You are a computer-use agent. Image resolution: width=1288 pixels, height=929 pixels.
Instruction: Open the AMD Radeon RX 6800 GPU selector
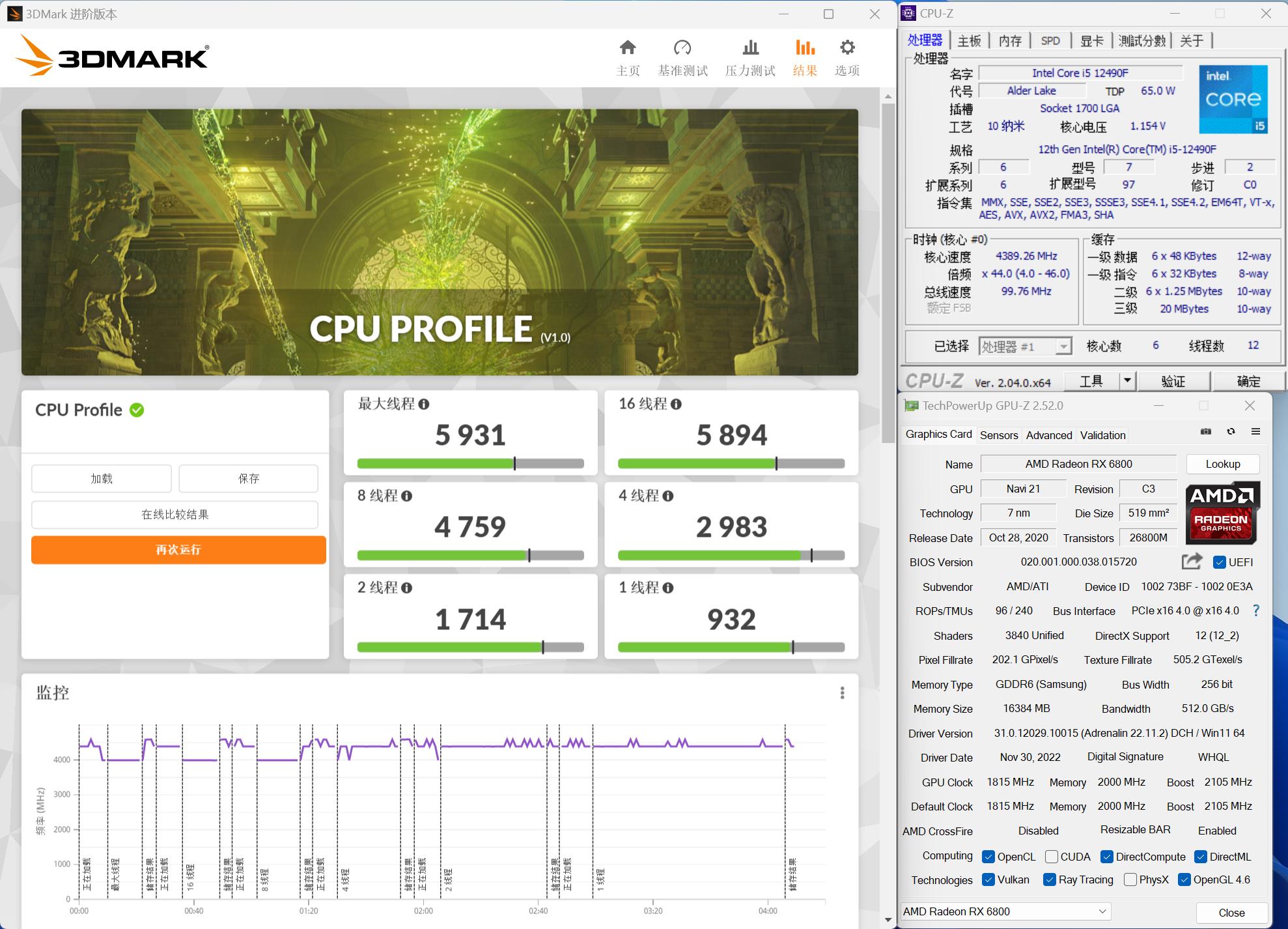pos(1005,911)
